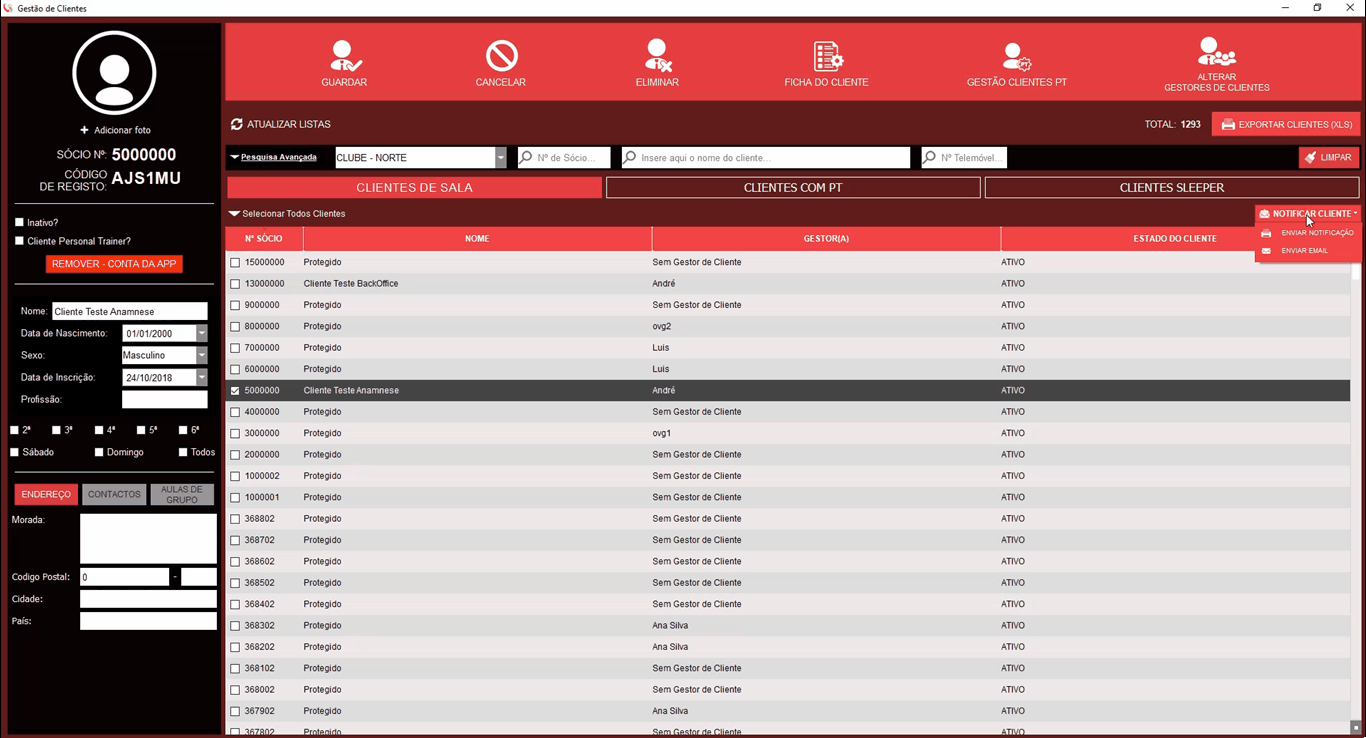
Task: Toggle Cliente Personal Trainer? checkbox
Action: [19, 240]
